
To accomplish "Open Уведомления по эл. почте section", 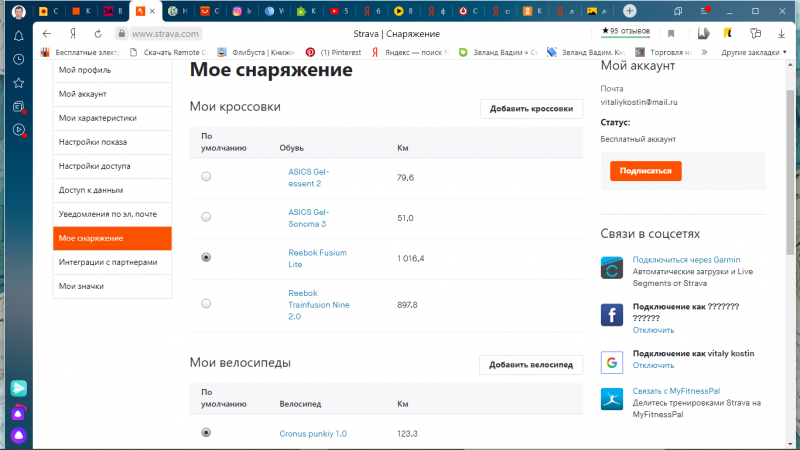I will click(112, 214).
